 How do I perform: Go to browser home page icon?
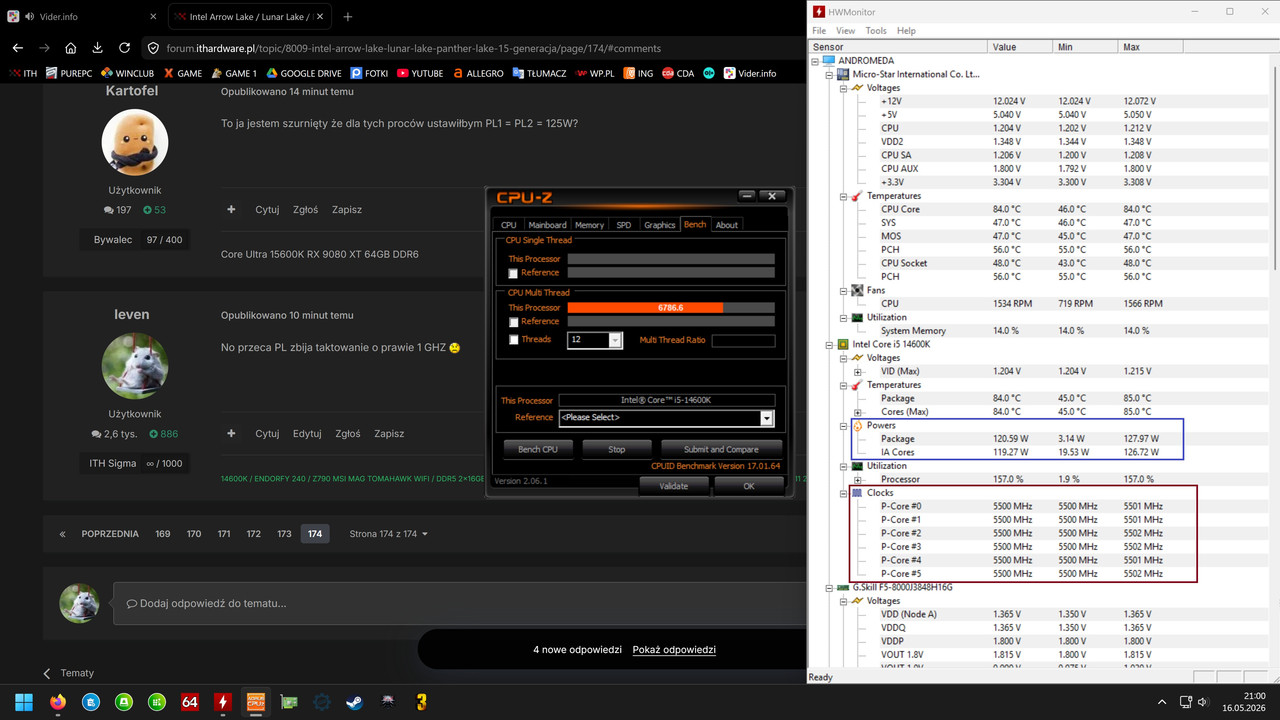(x=71, y=48)
